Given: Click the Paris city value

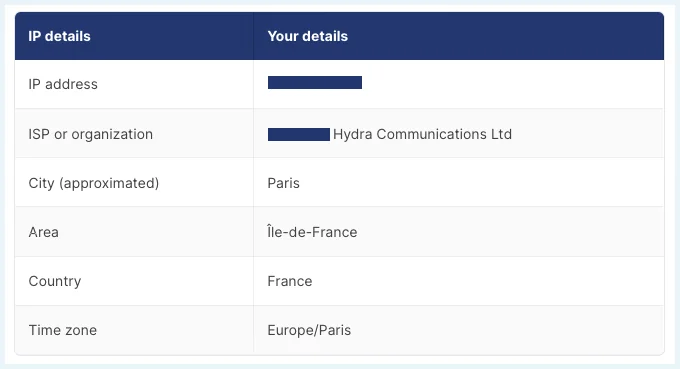Looking at the screenshot, I should coord(284,183).
